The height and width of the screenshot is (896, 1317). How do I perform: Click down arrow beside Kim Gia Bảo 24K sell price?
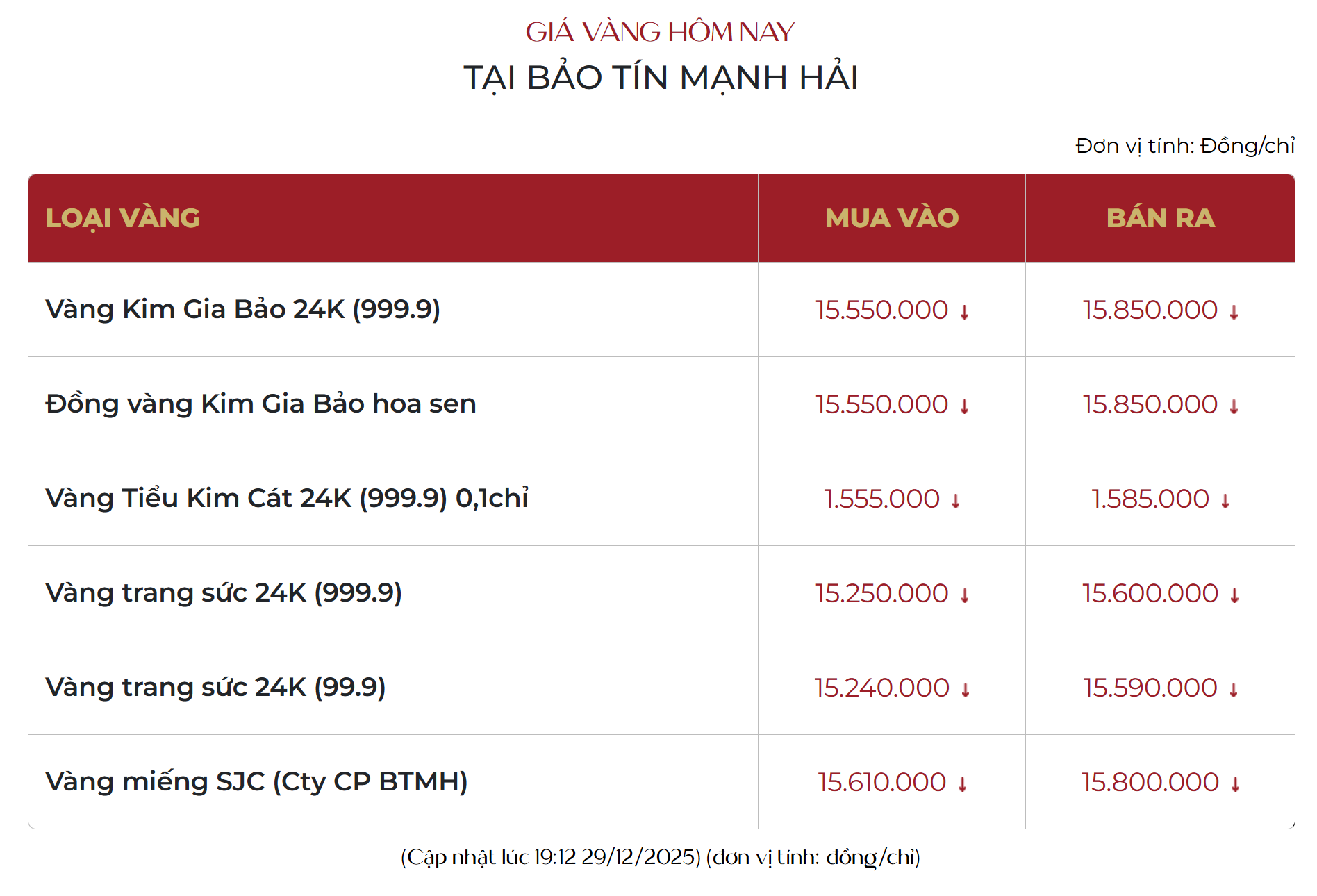[x=1234, y=313]
